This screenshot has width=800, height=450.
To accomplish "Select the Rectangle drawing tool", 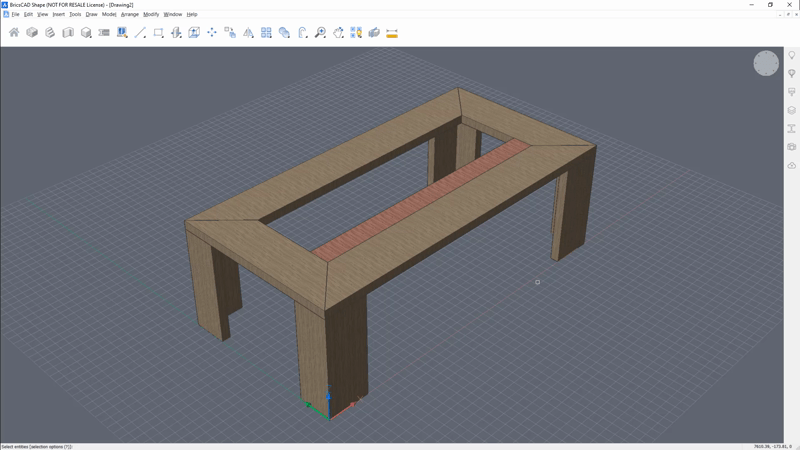I will click(x=158, y=33).
